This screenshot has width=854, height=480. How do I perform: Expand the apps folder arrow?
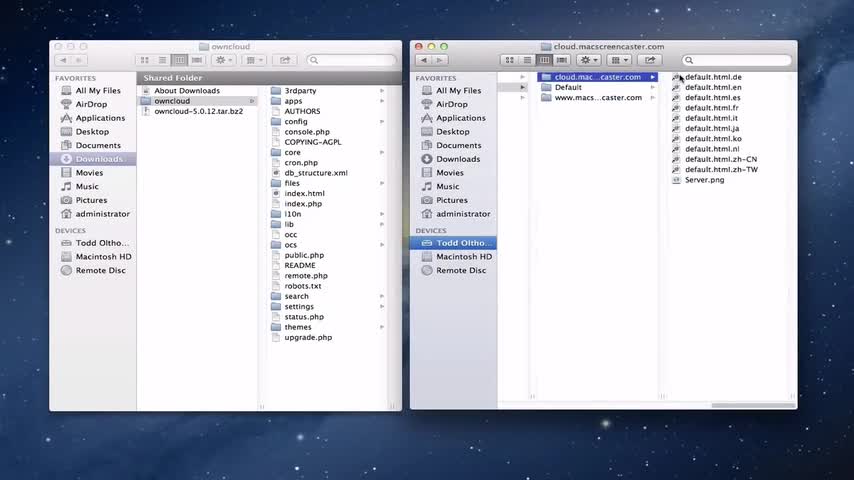point(382,101)
